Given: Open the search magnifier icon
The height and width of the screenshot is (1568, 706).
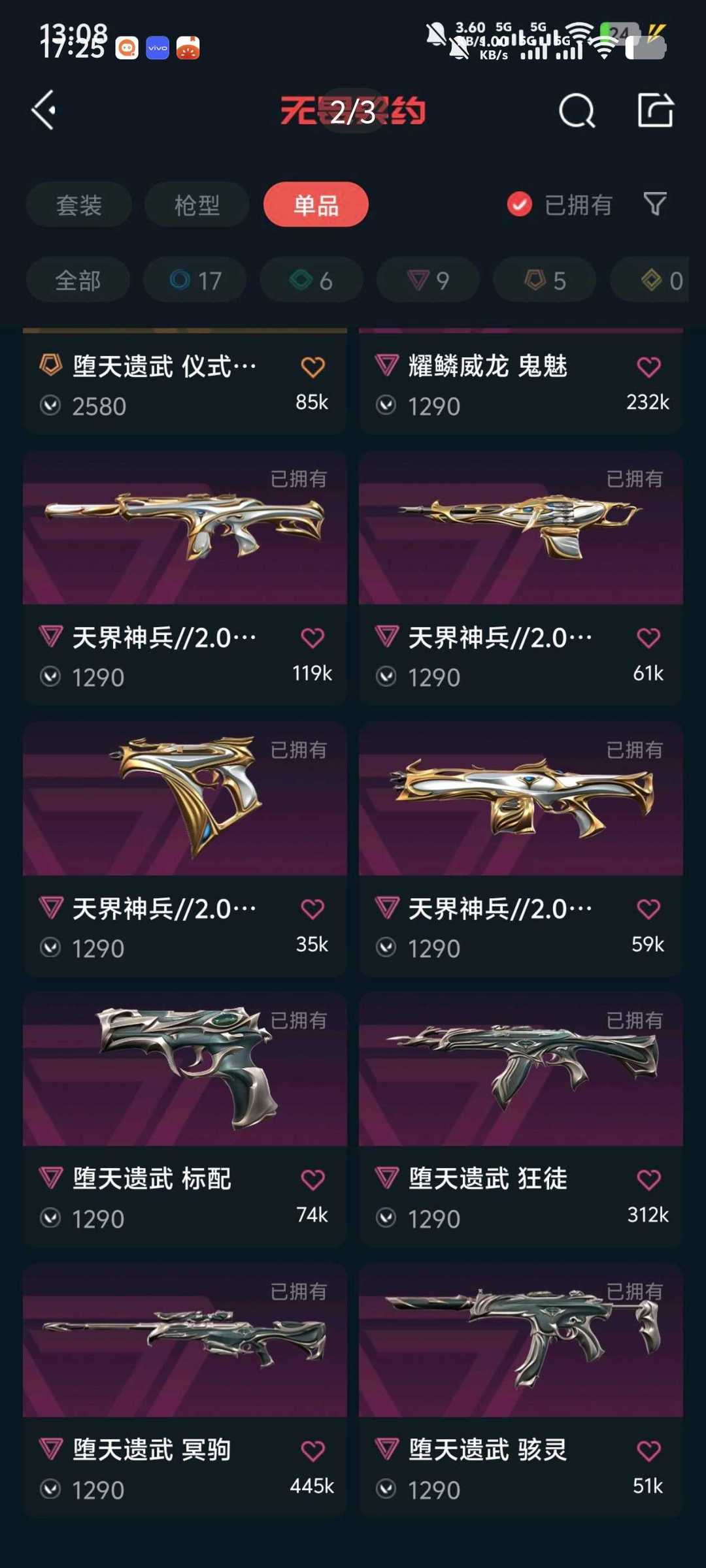Looking at the screenshot, I should (577, 110).
